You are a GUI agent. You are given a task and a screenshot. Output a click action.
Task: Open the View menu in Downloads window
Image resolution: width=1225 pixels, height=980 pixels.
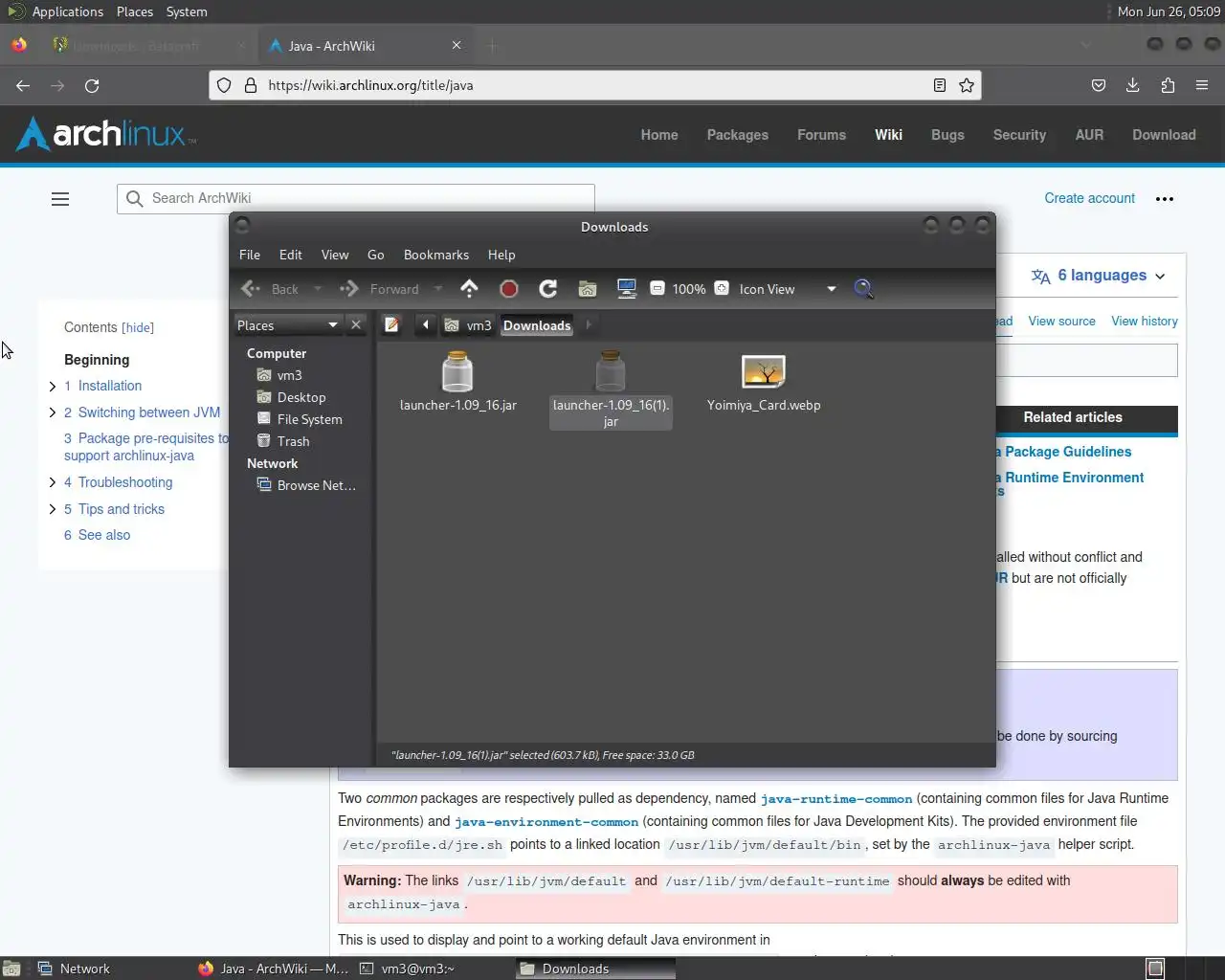335,255
